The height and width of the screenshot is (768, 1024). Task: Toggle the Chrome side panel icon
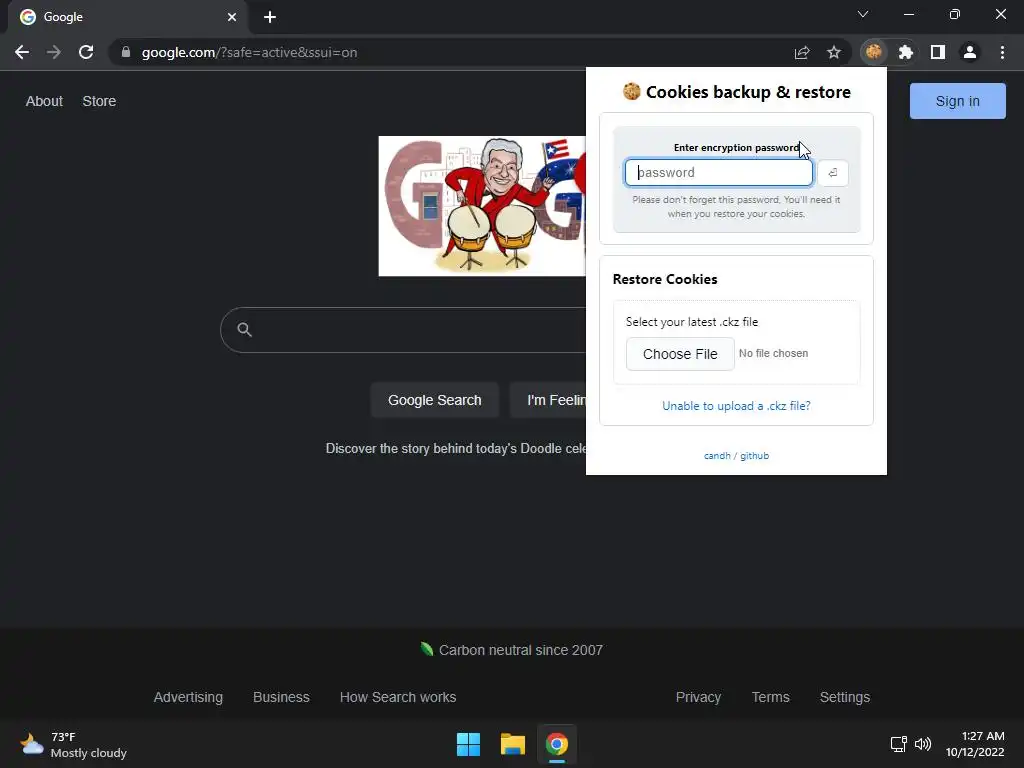pyautogui.click(x=938, y=52)
